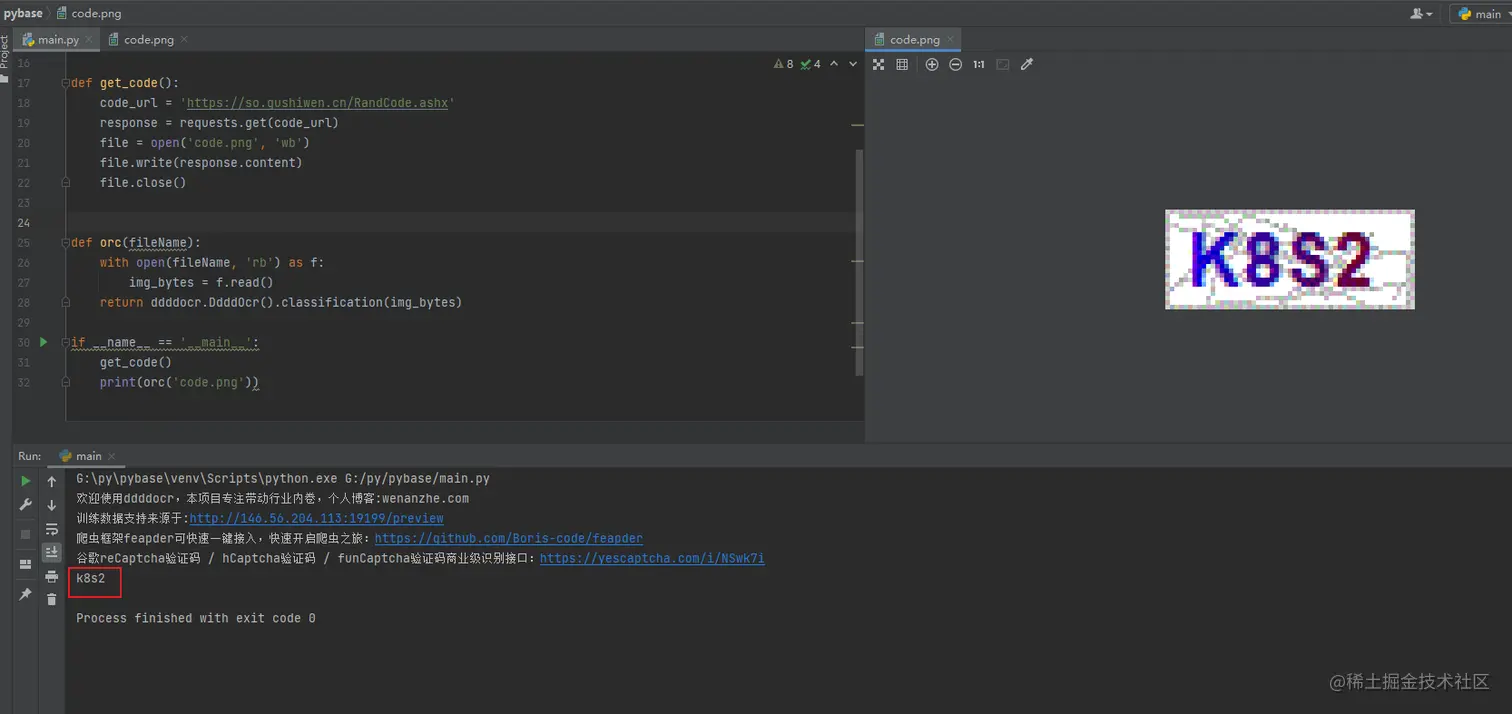Image resolution: width=1512 pixels, height=714 pixels.
Task: Close code.png tab in left editor group
Action: [x=184, y=40]
